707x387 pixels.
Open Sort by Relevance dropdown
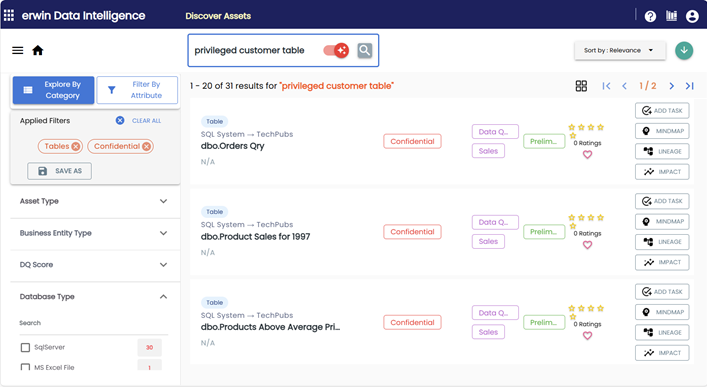[620, 51]
